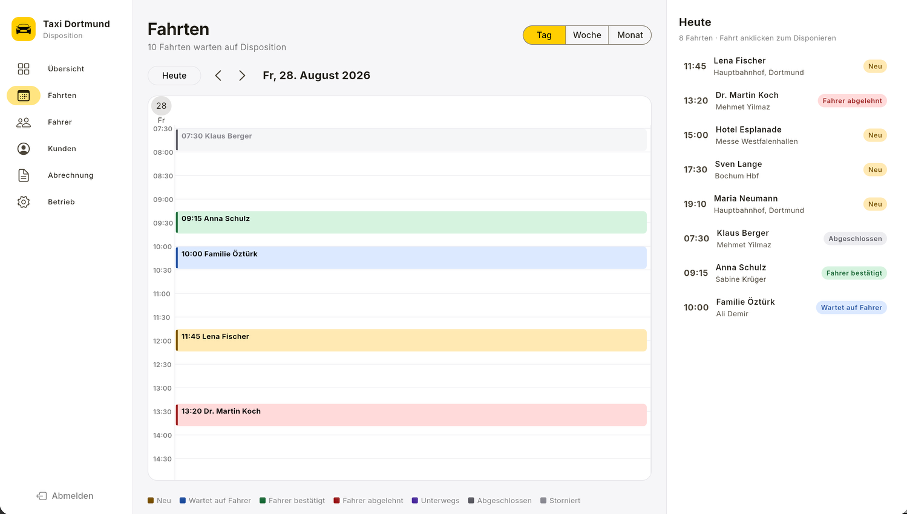The image size is (908, 514).
Task: Click the date heading Fr, 28. August 2026
Action: (x=316, y=76)
